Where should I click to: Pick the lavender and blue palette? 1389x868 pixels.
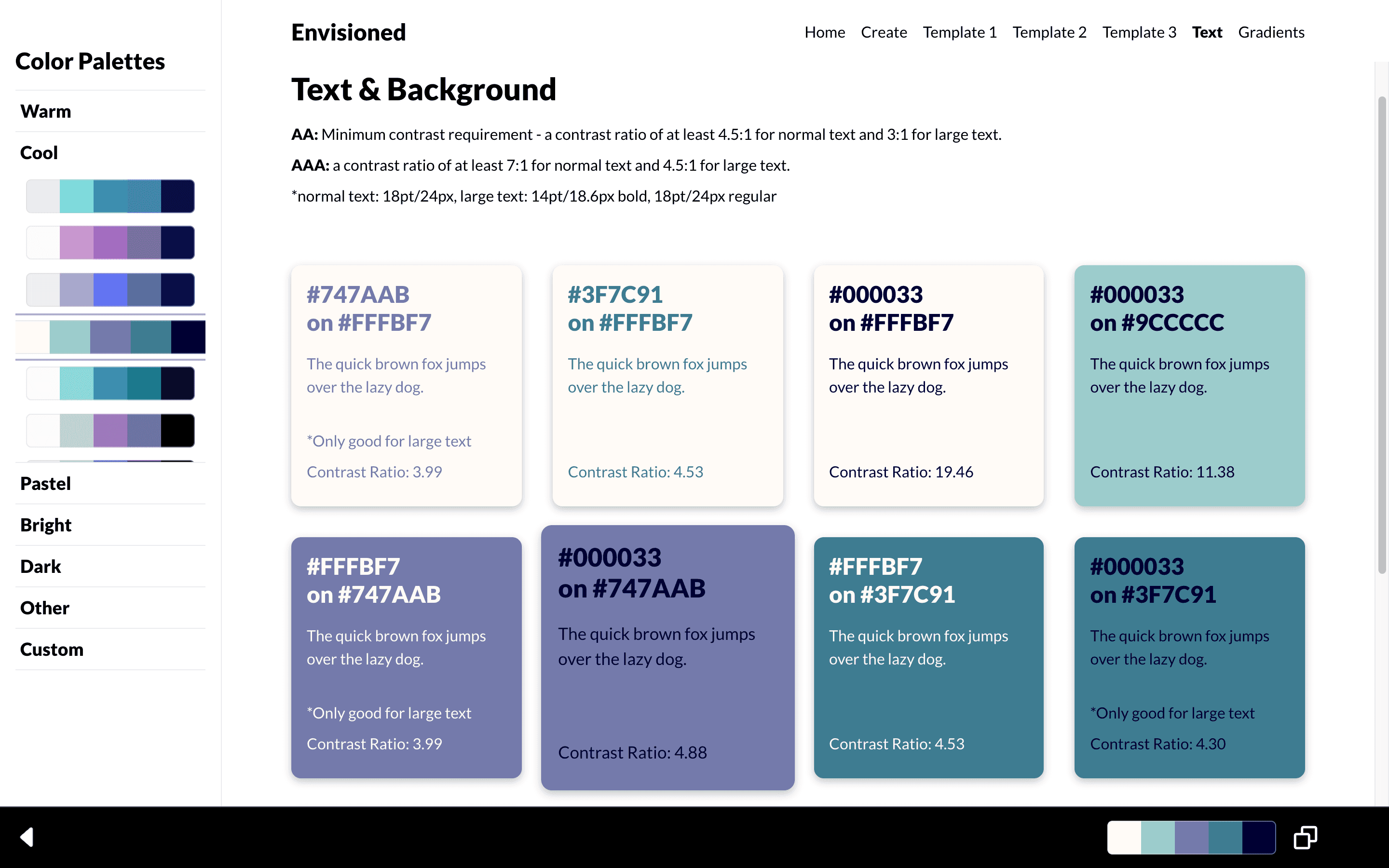(110, 289)
